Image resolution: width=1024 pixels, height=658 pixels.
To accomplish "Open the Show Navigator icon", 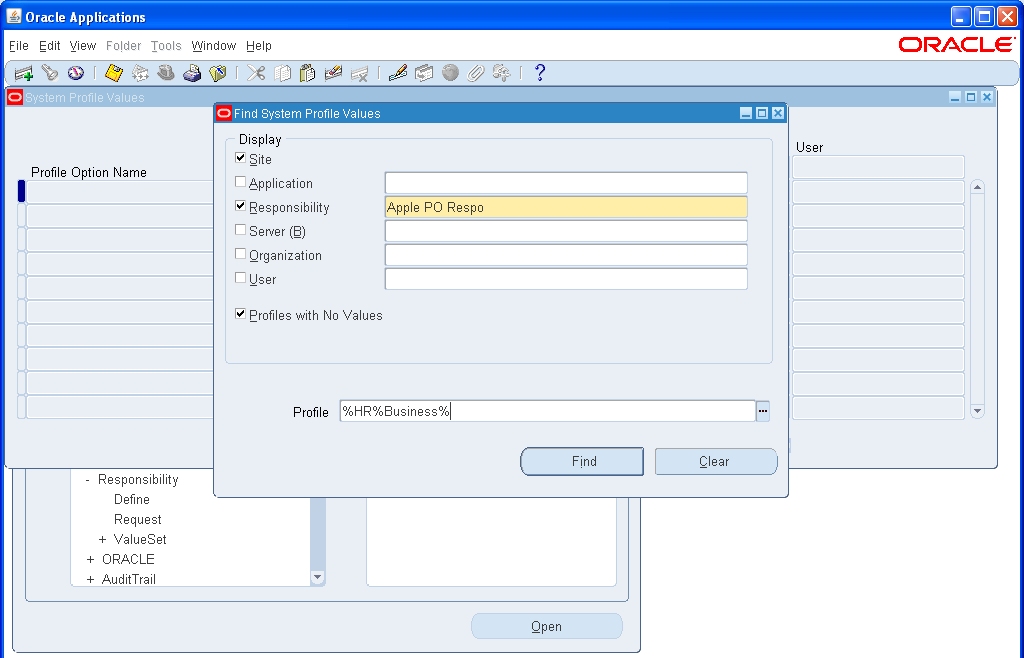I will tap(73, 72).
